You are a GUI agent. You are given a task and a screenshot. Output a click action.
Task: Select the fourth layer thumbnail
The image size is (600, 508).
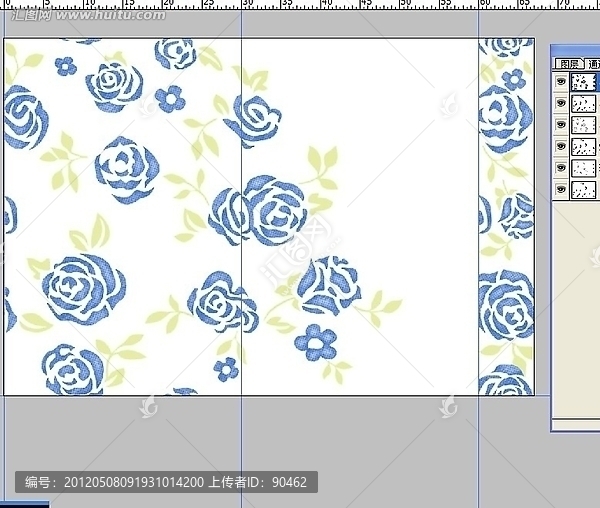[x=584, y=147]
